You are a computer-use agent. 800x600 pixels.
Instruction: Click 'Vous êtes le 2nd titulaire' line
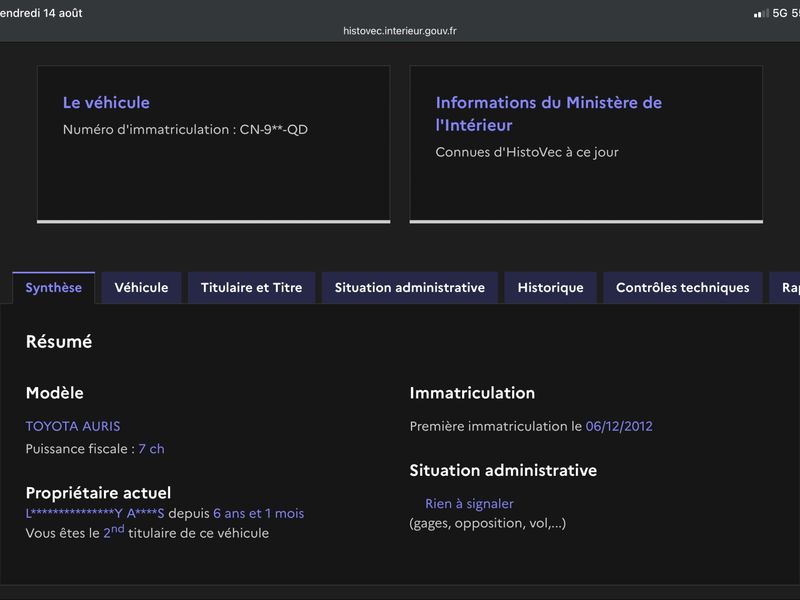click(147, 532)
